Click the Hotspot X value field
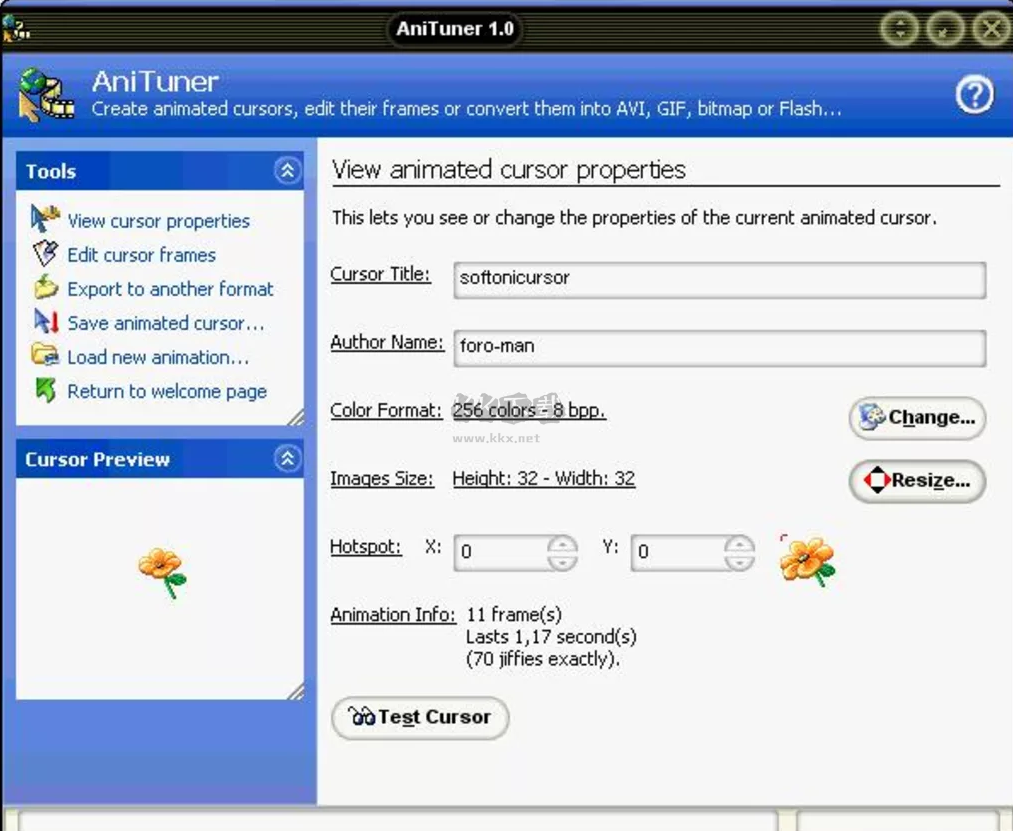1013x831 pixels. [x=500, y=552]
